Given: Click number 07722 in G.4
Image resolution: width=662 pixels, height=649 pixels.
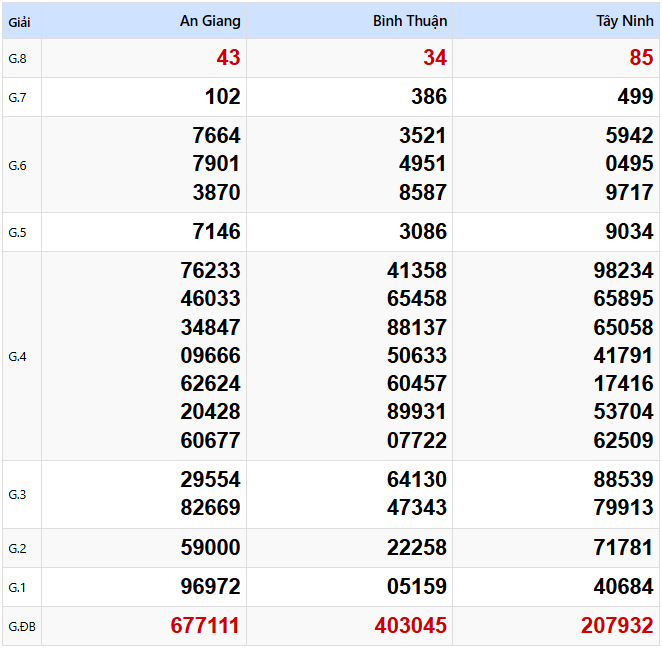Looking at the screenshot, I should [417, 440].
